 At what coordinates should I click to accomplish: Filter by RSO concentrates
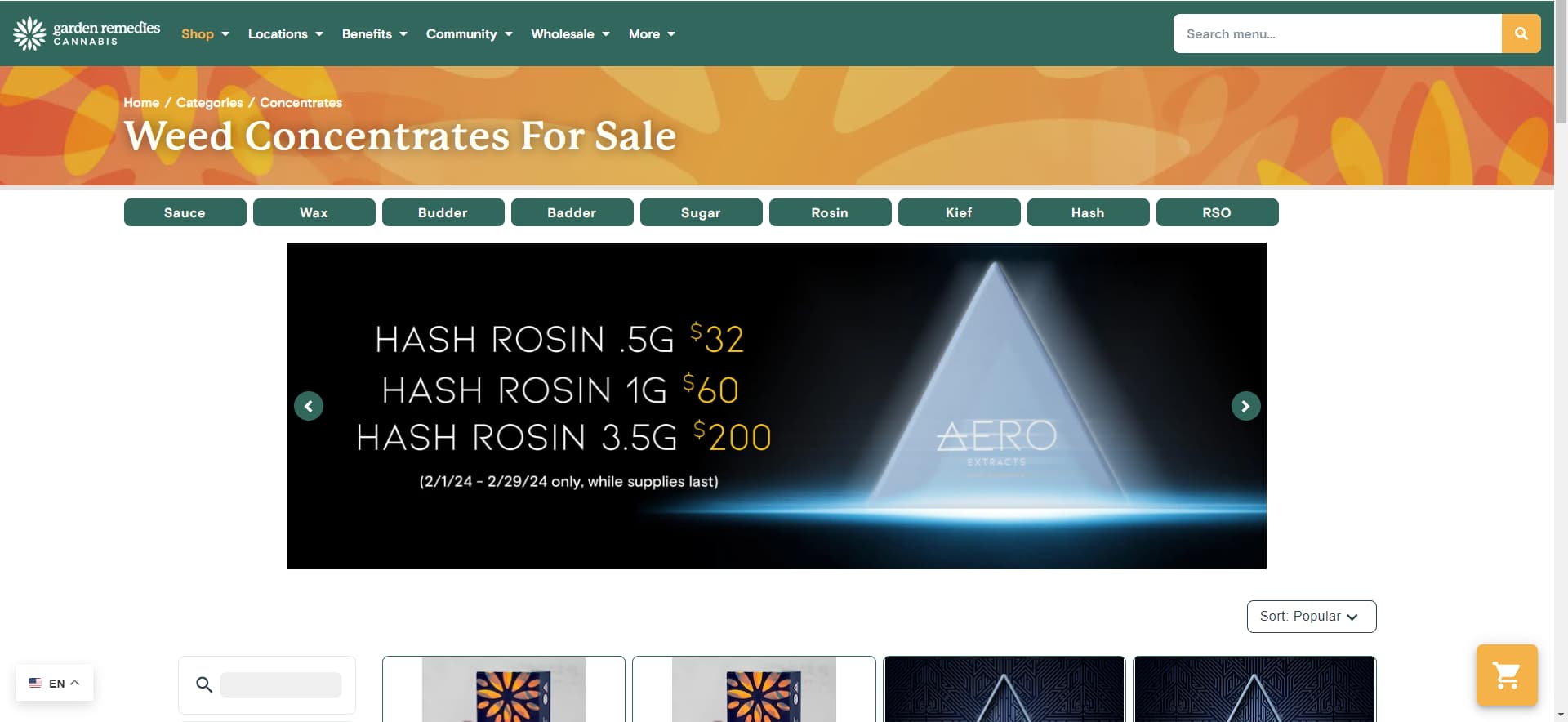coord(1218,212)
